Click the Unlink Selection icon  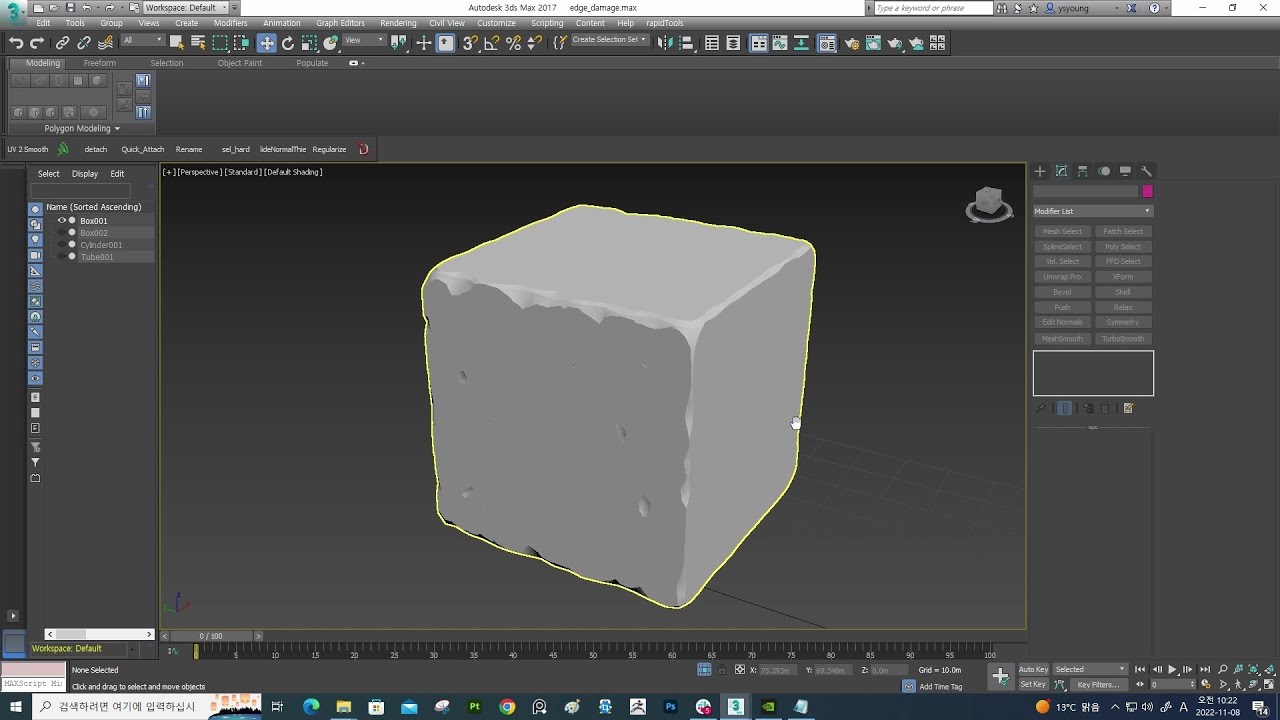pos(84,43)
